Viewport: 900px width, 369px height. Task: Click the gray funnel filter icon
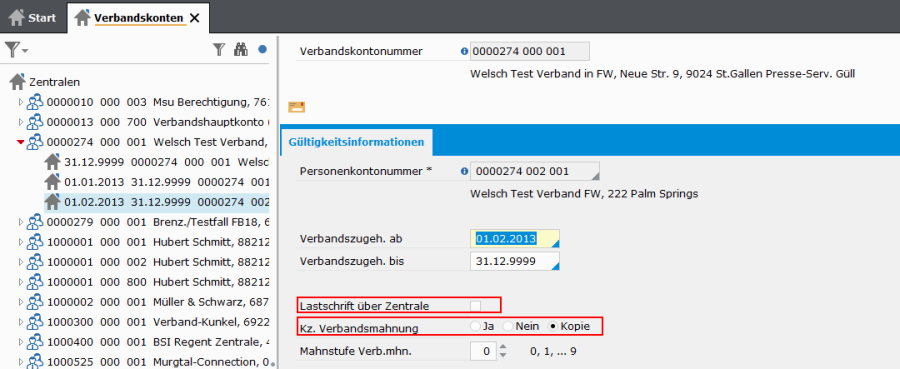click(x=219, y=50)
